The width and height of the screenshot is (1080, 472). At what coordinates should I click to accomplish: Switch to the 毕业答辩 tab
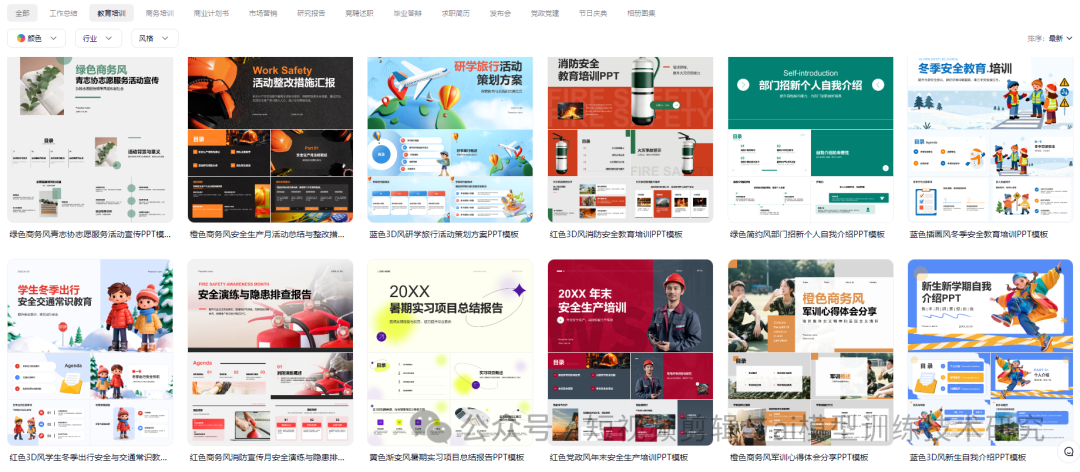click(408, 13)
